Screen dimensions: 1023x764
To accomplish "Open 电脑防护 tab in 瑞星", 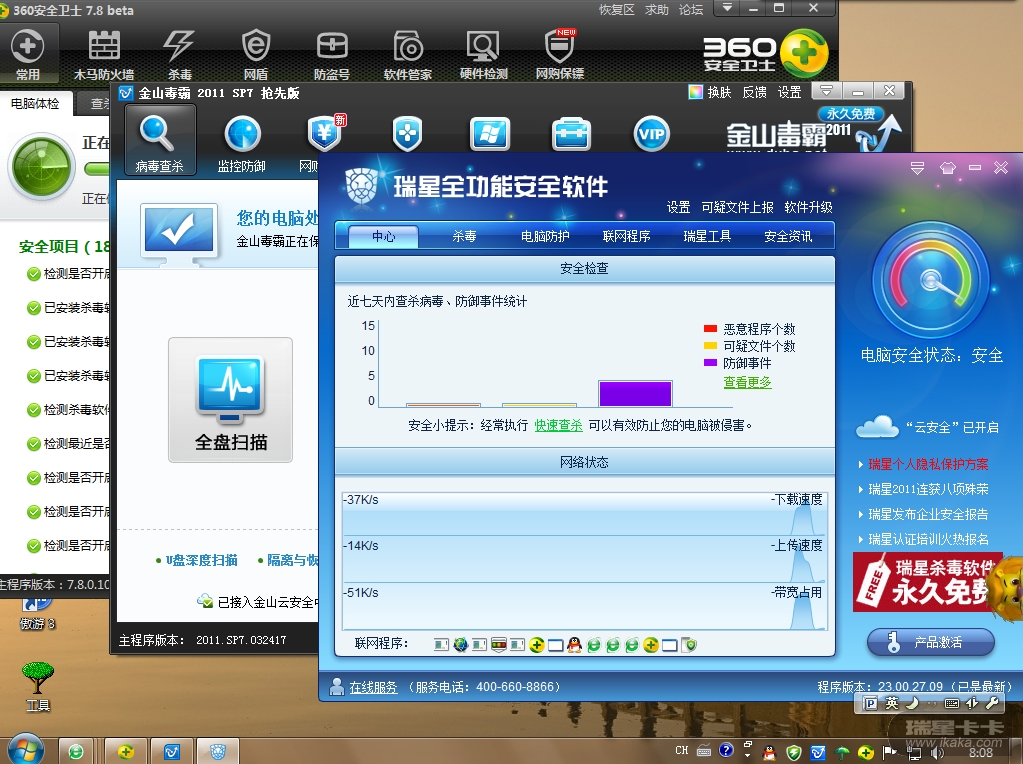I will click(545, 236).
